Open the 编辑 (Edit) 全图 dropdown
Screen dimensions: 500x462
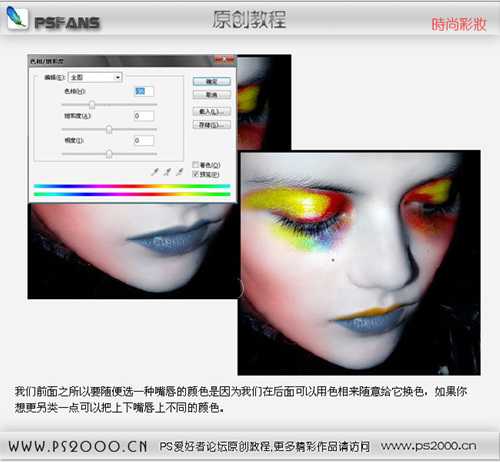pos(95,77)
